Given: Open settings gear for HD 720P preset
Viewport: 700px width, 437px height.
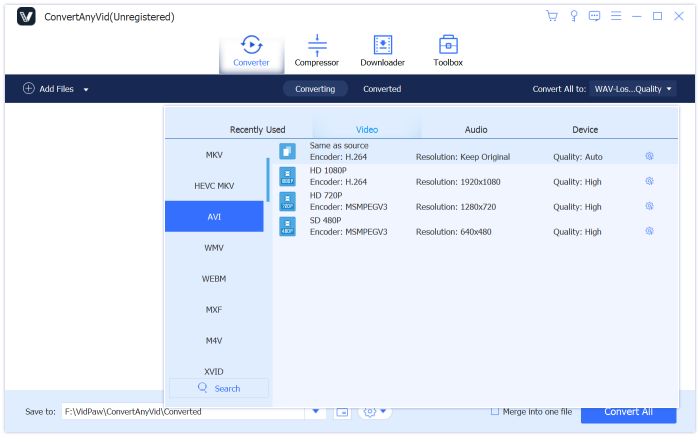Looking at the screenshot, I should 649,206.
